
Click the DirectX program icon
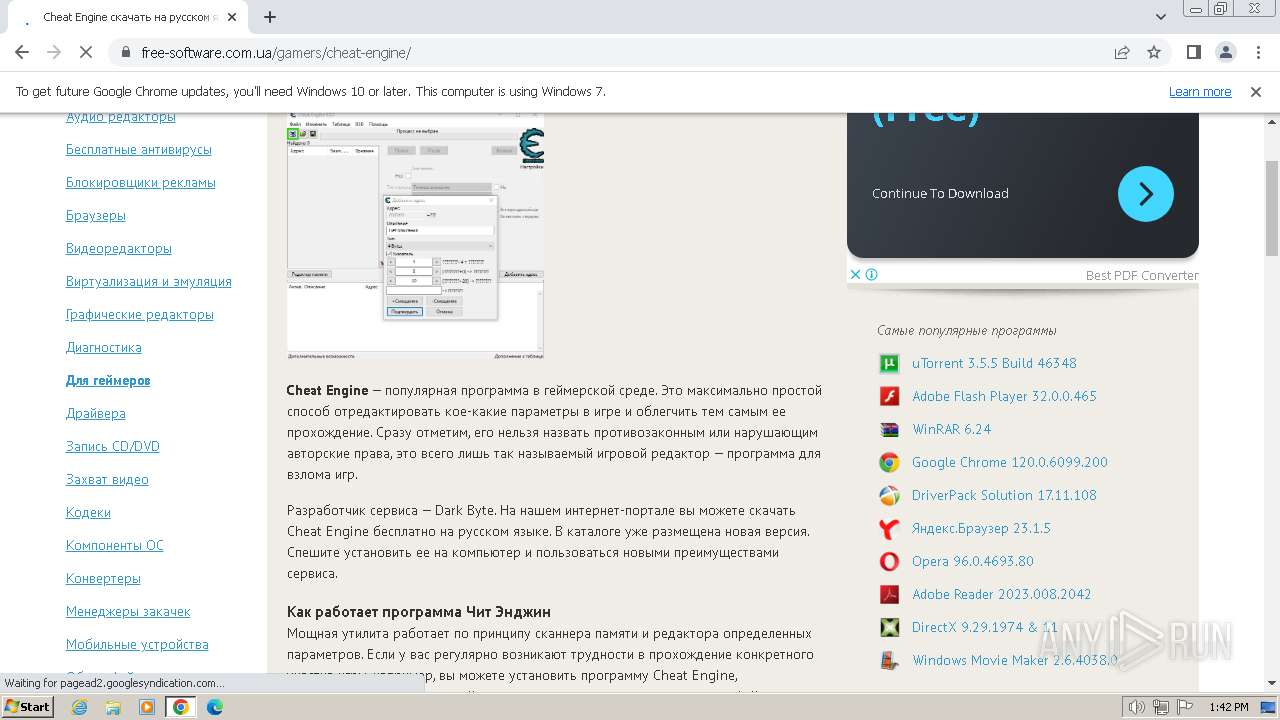click(x=889, y=628)
